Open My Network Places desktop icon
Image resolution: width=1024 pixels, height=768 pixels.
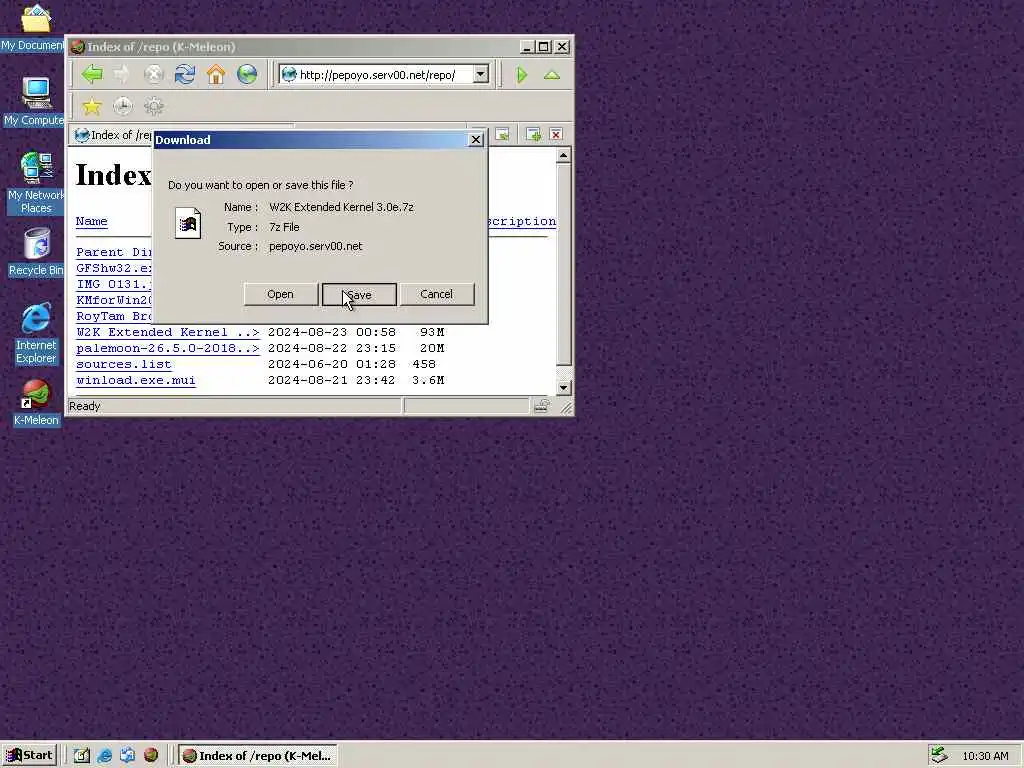click(x=36, y=183)
